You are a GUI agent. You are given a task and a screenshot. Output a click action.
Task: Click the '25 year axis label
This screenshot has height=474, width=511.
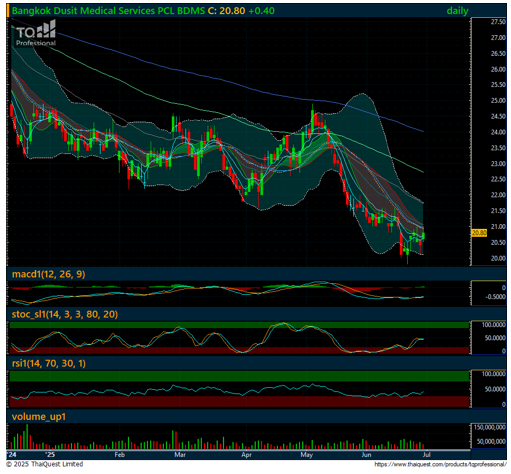click(x=50, y=455)
